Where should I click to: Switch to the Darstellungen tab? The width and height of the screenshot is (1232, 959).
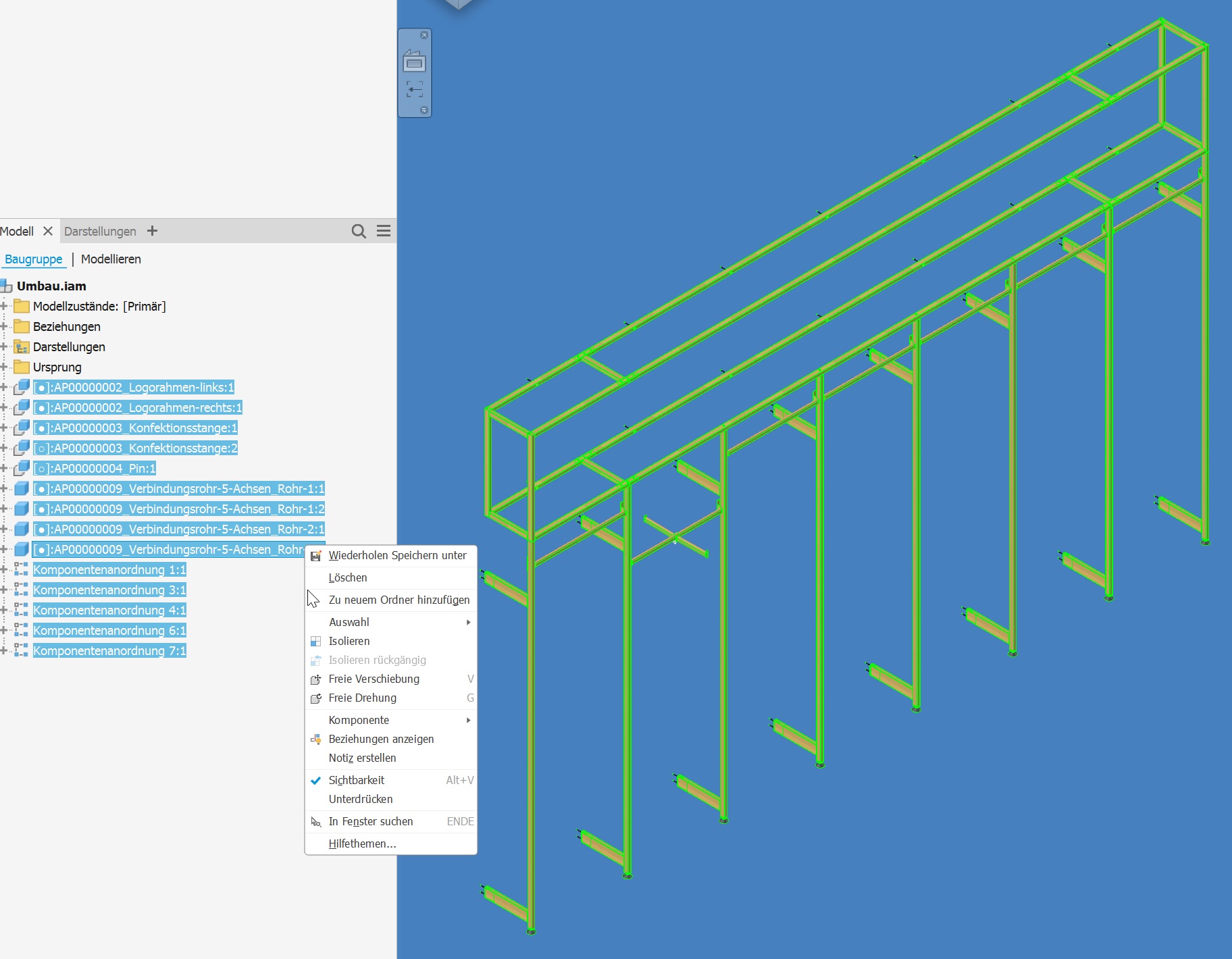coord(100,231)
